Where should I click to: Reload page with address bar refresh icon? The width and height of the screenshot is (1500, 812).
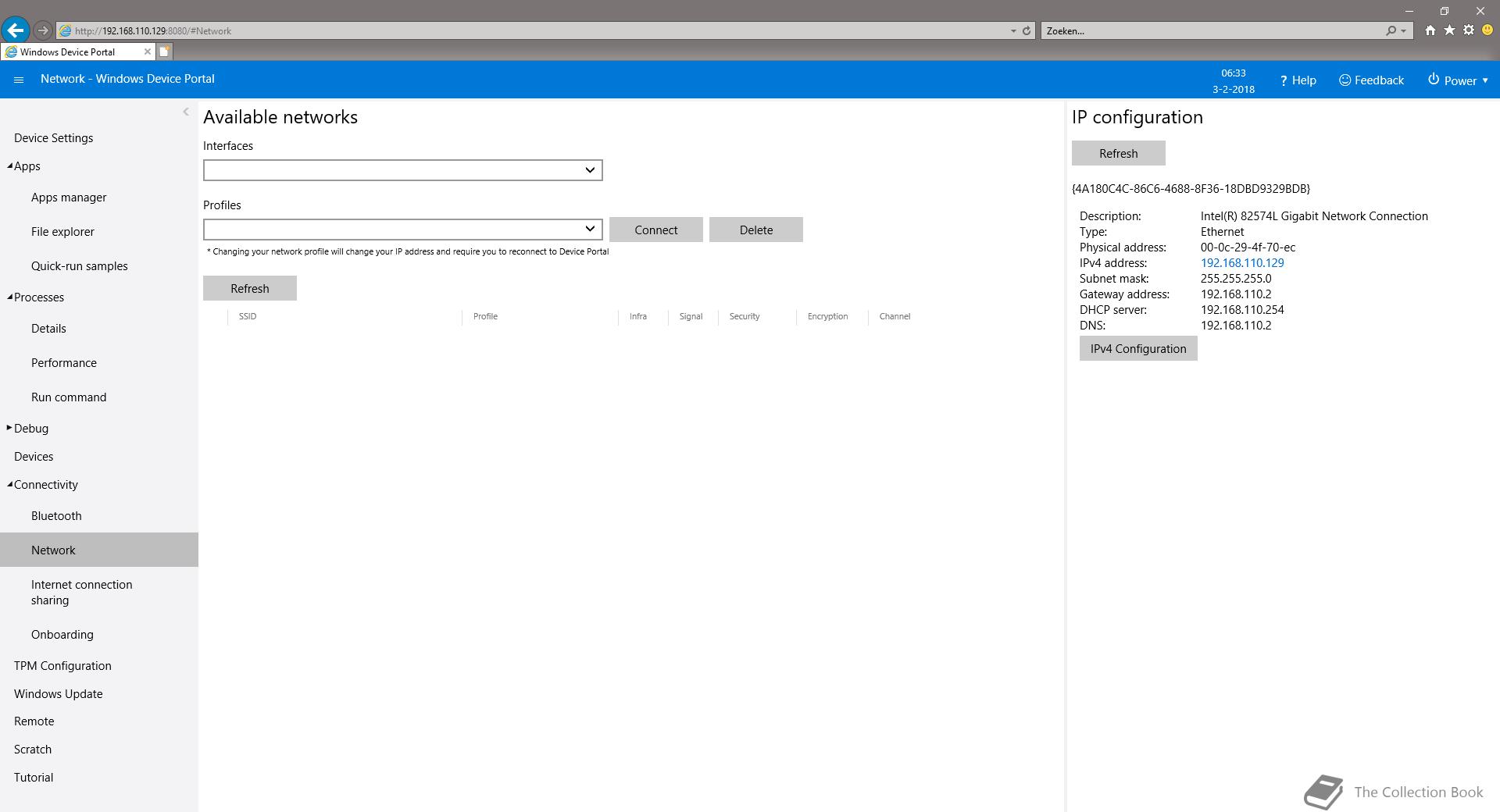click(1027, 31)
